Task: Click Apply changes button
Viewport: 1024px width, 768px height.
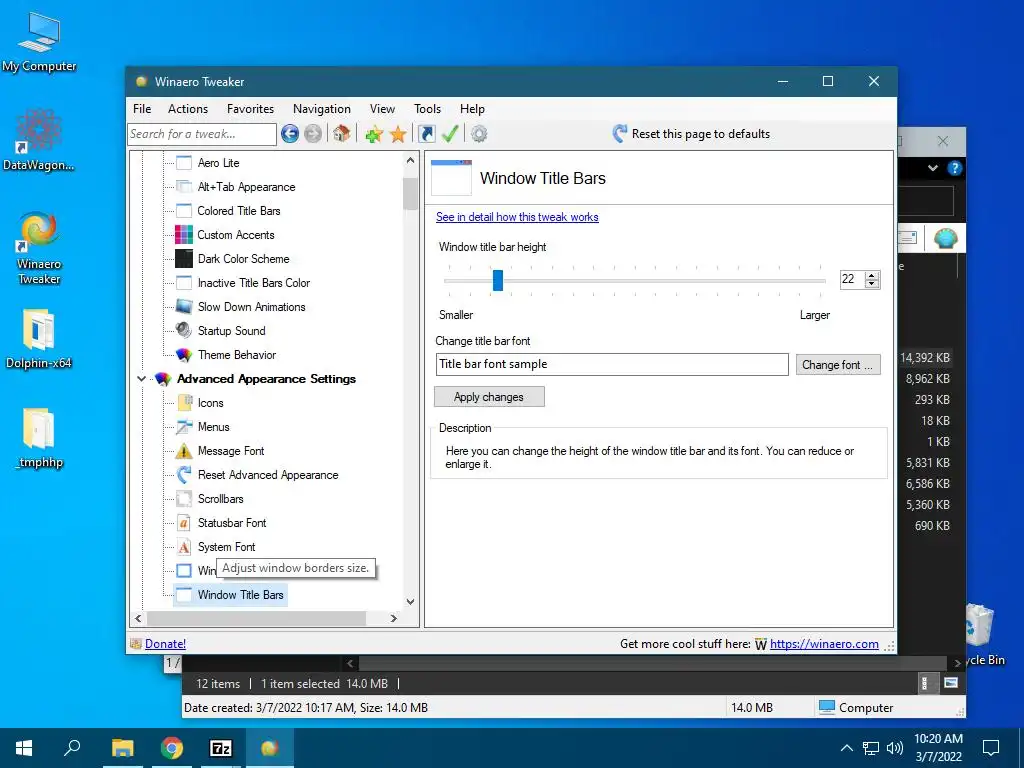Action: coord(489,396)
